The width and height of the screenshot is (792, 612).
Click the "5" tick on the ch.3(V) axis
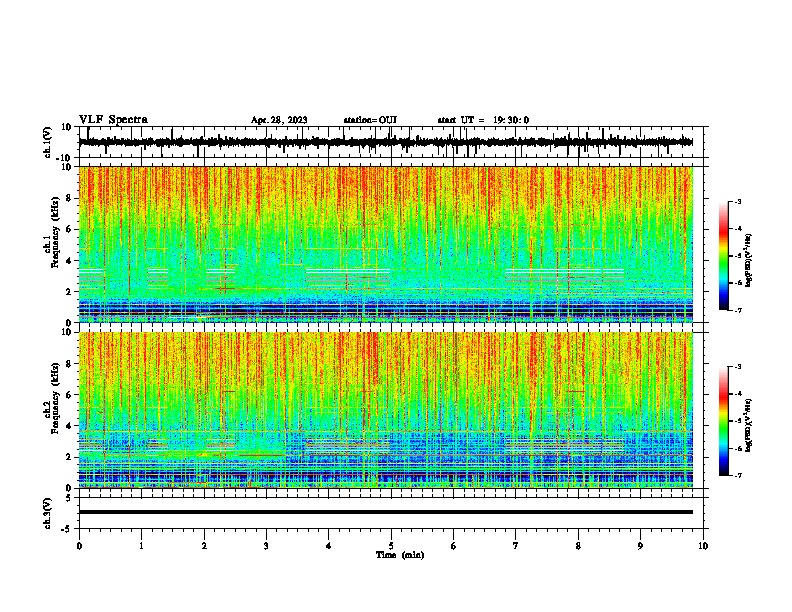pyautogui.click(x=70, y=497)
